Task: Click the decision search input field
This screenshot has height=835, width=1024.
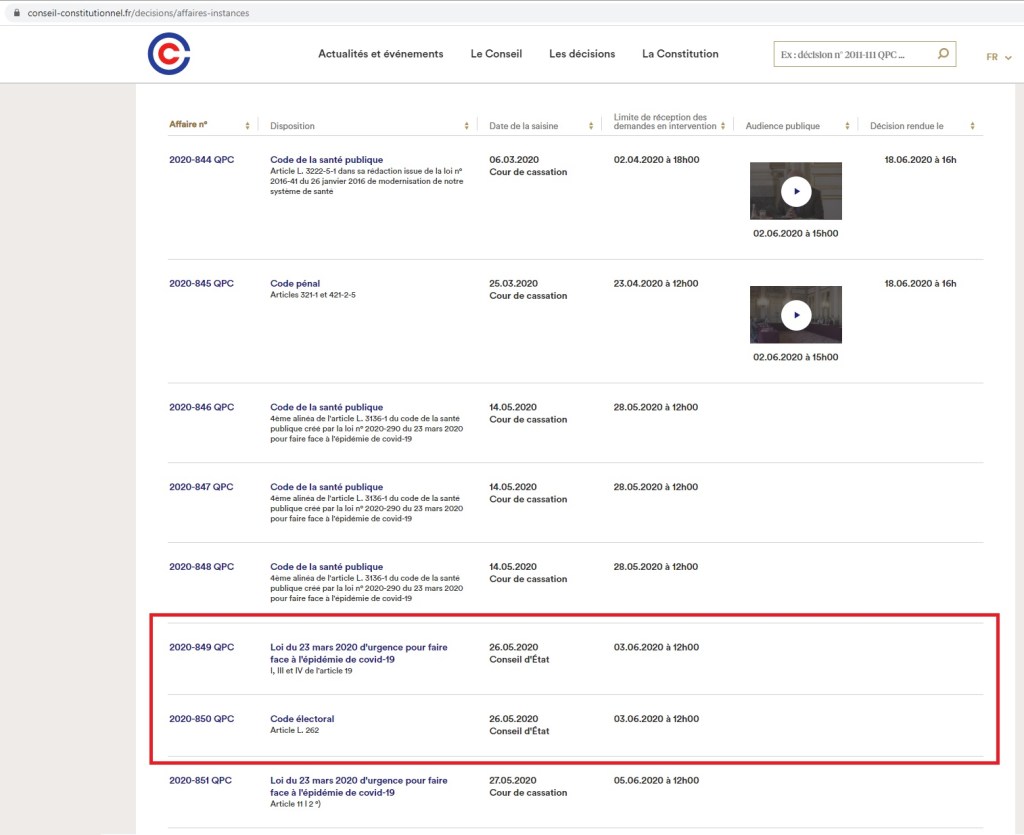Action: (x=852, y=54)
